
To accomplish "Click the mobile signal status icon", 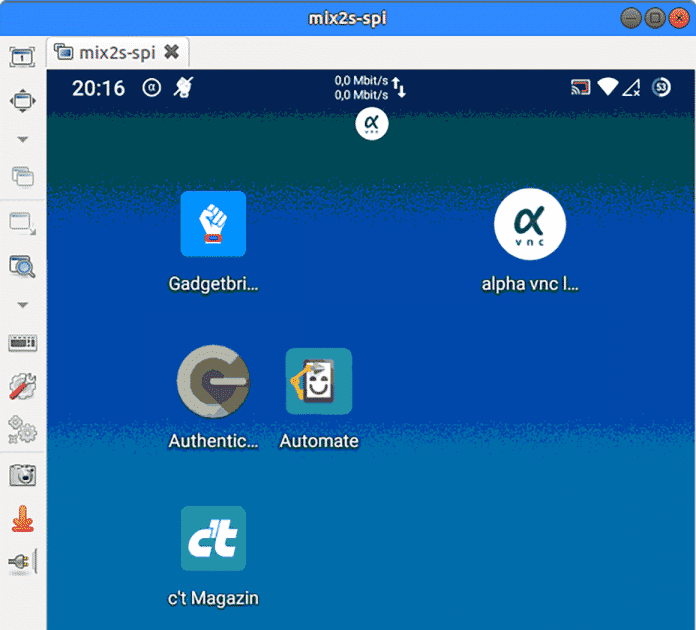I will tap(631, 87).
